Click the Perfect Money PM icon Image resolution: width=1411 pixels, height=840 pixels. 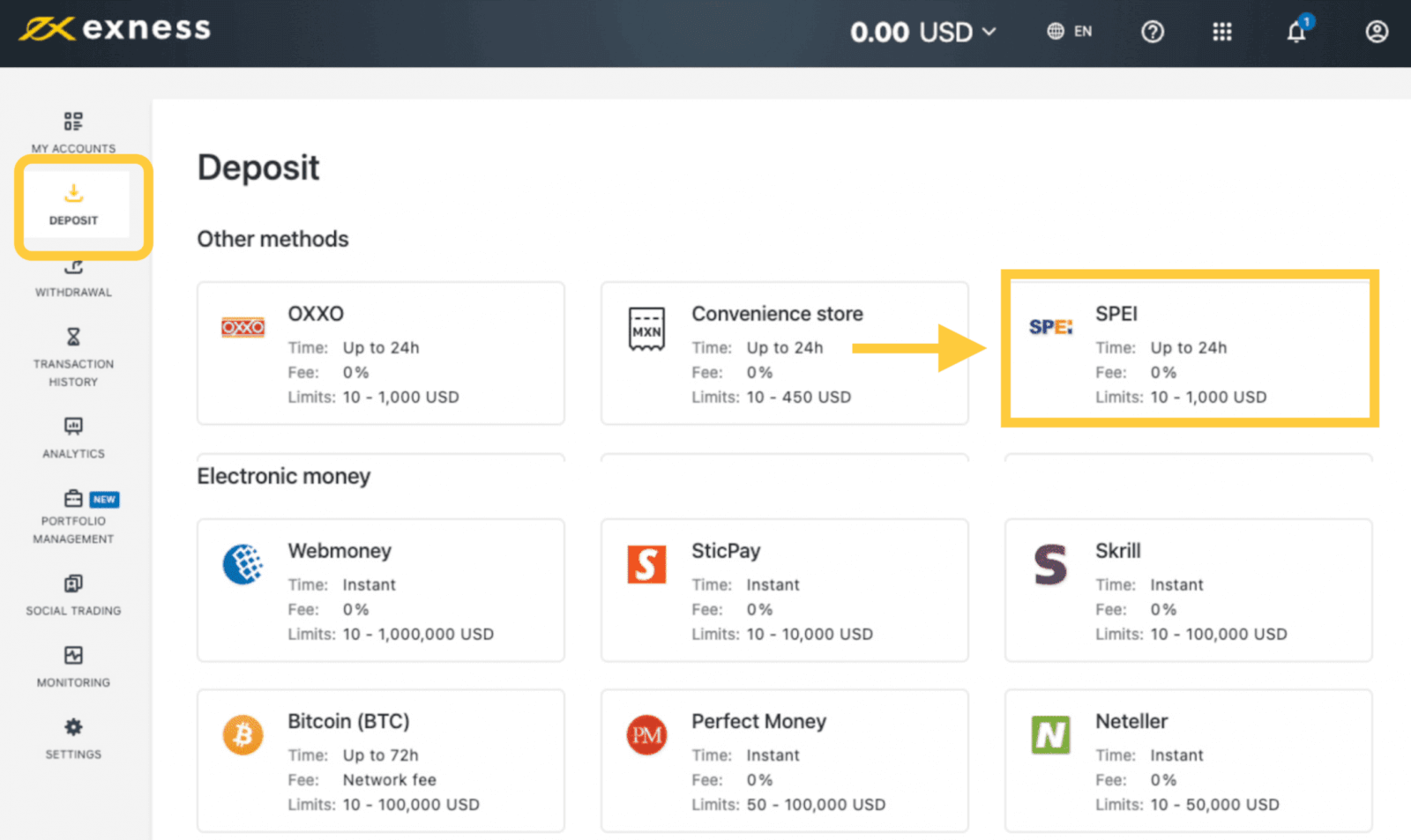coord(646,735)
